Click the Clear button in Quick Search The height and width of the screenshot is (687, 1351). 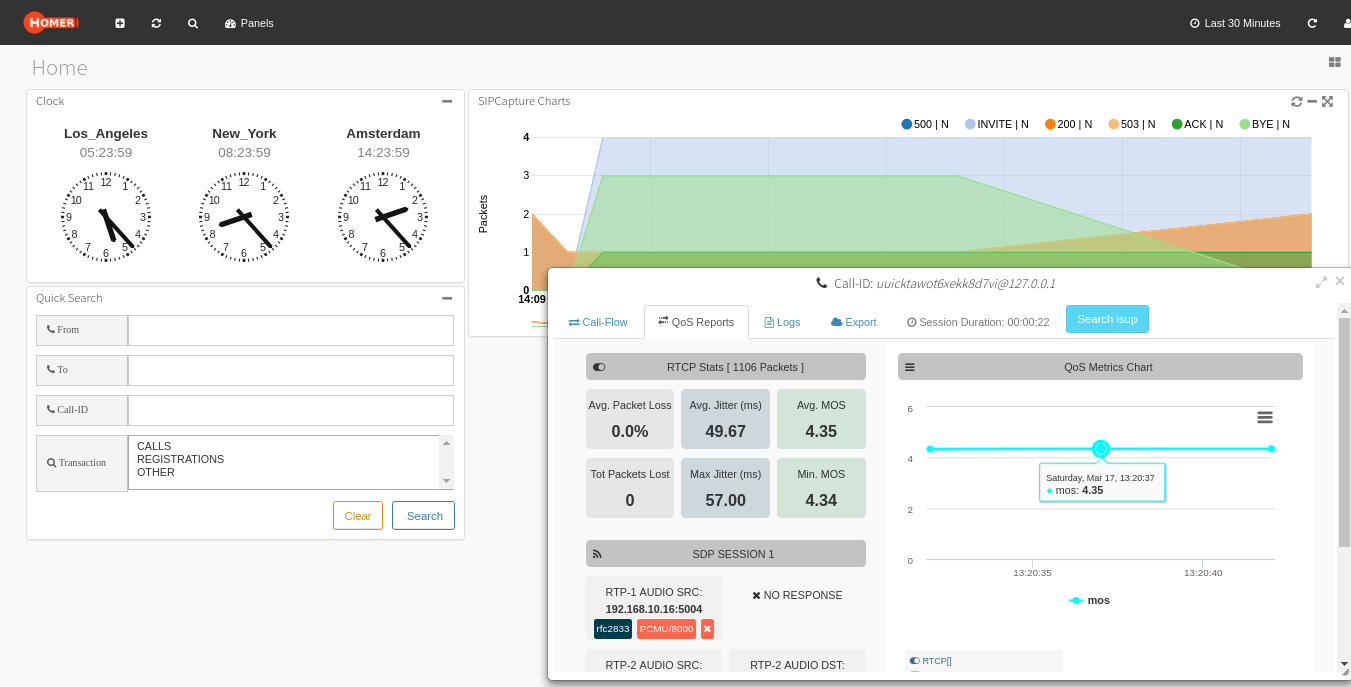point(358,516)
